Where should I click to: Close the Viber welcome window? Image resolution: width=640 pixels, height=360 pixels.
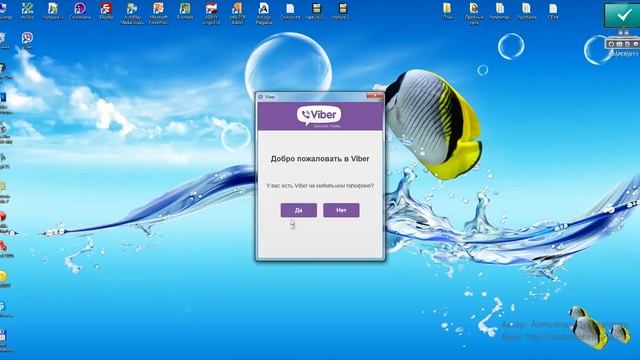click(x=375, y=96)
